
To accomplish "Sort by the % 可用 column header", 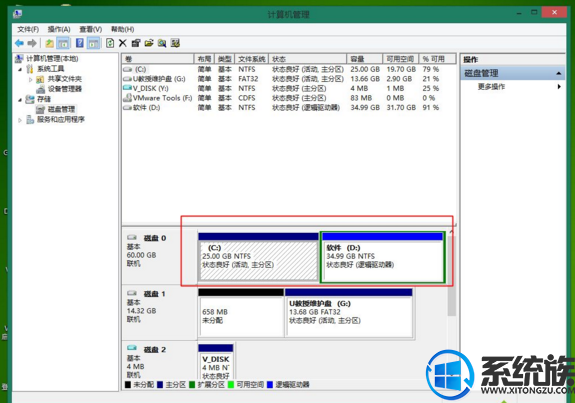I will [x=437, y=59].
